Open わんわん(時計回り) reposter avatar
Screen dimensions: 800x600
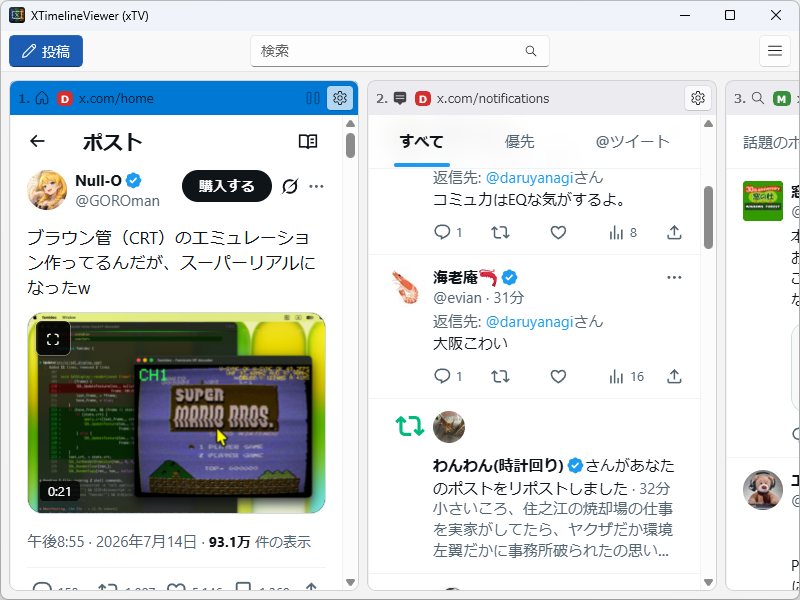point(449,427)
